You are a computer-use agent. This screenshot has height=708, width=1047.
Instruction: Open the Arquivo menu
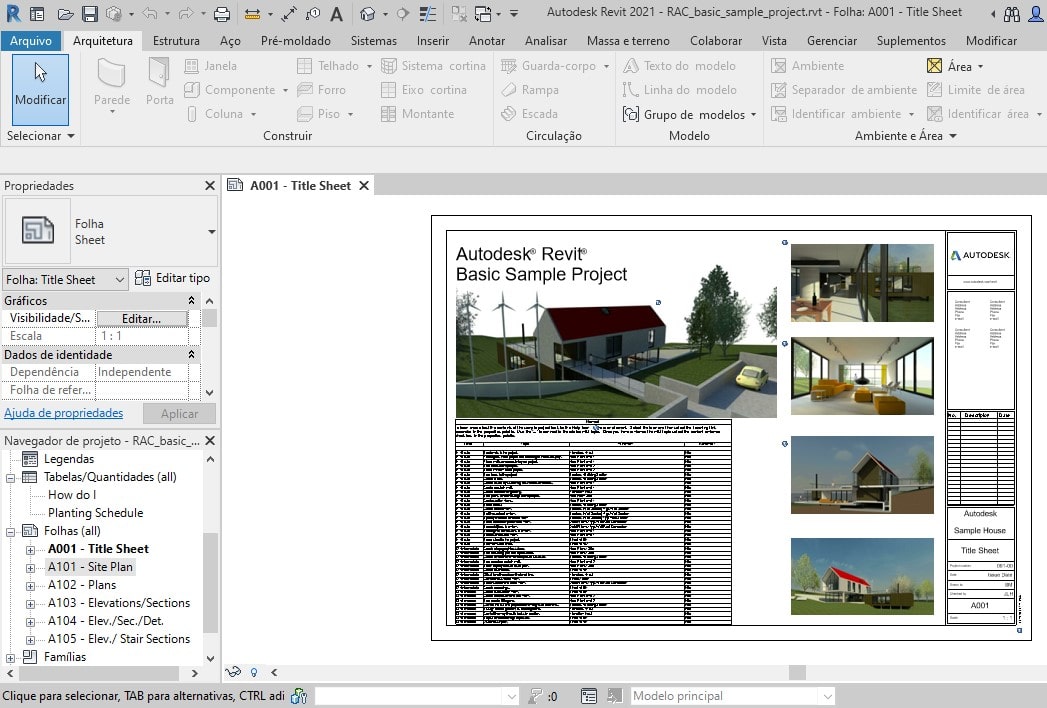coord(30,41)
